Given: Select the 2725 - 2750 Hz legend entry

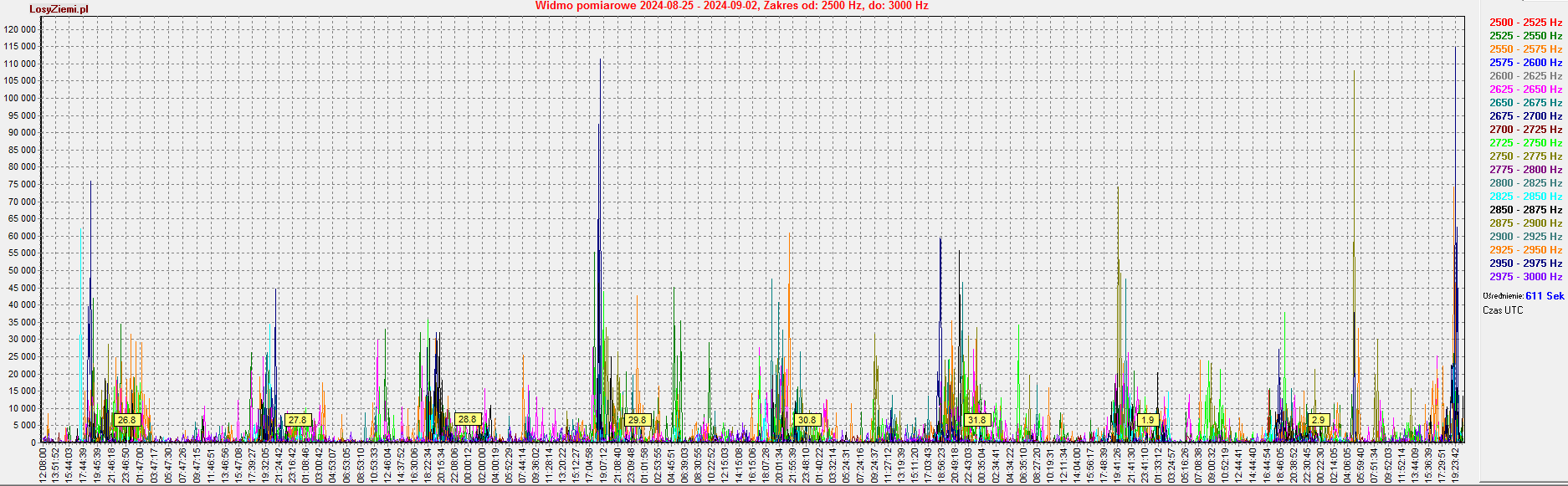Looking at the screenshot, I should pos(1524,143).
